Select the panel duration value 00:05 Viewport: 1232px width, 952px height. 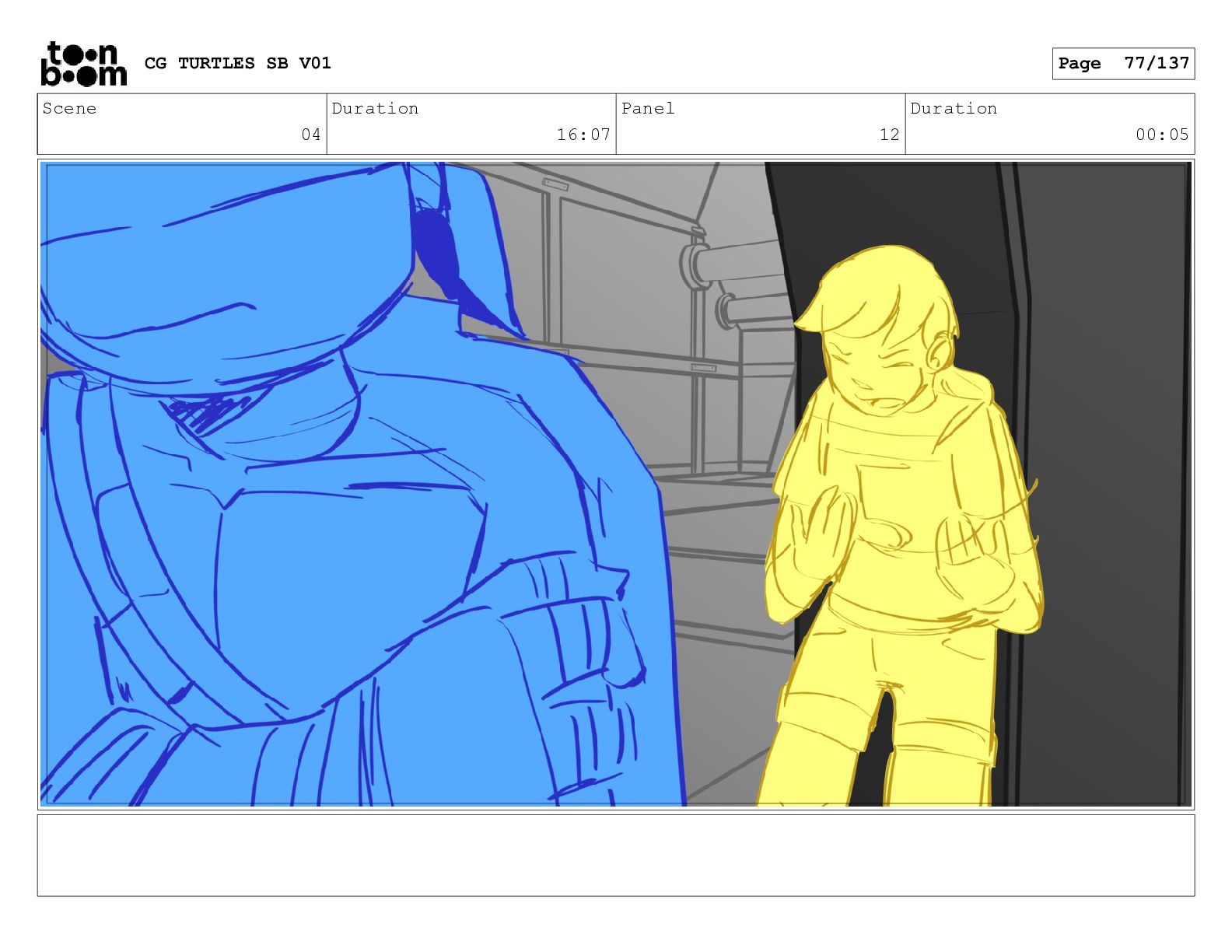pos(1162,135)
